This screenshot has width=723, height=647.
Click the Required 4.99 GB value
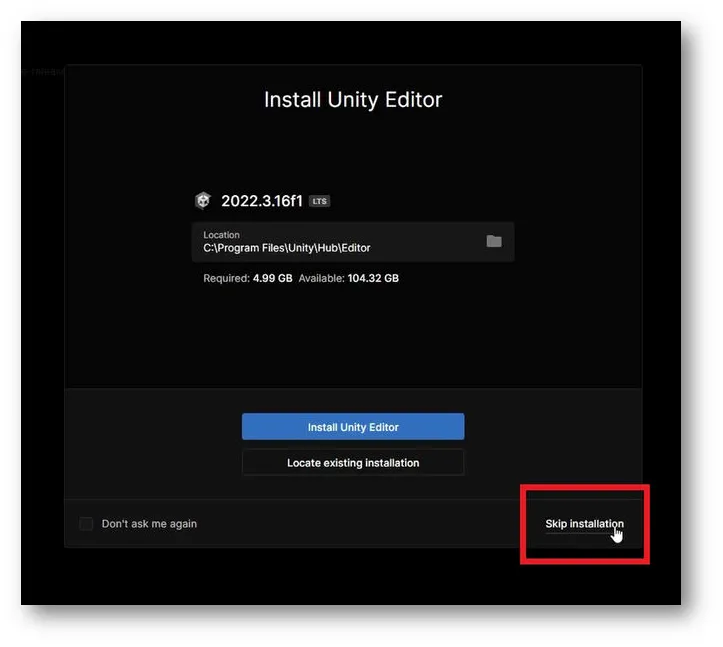(x=274, y=278)
